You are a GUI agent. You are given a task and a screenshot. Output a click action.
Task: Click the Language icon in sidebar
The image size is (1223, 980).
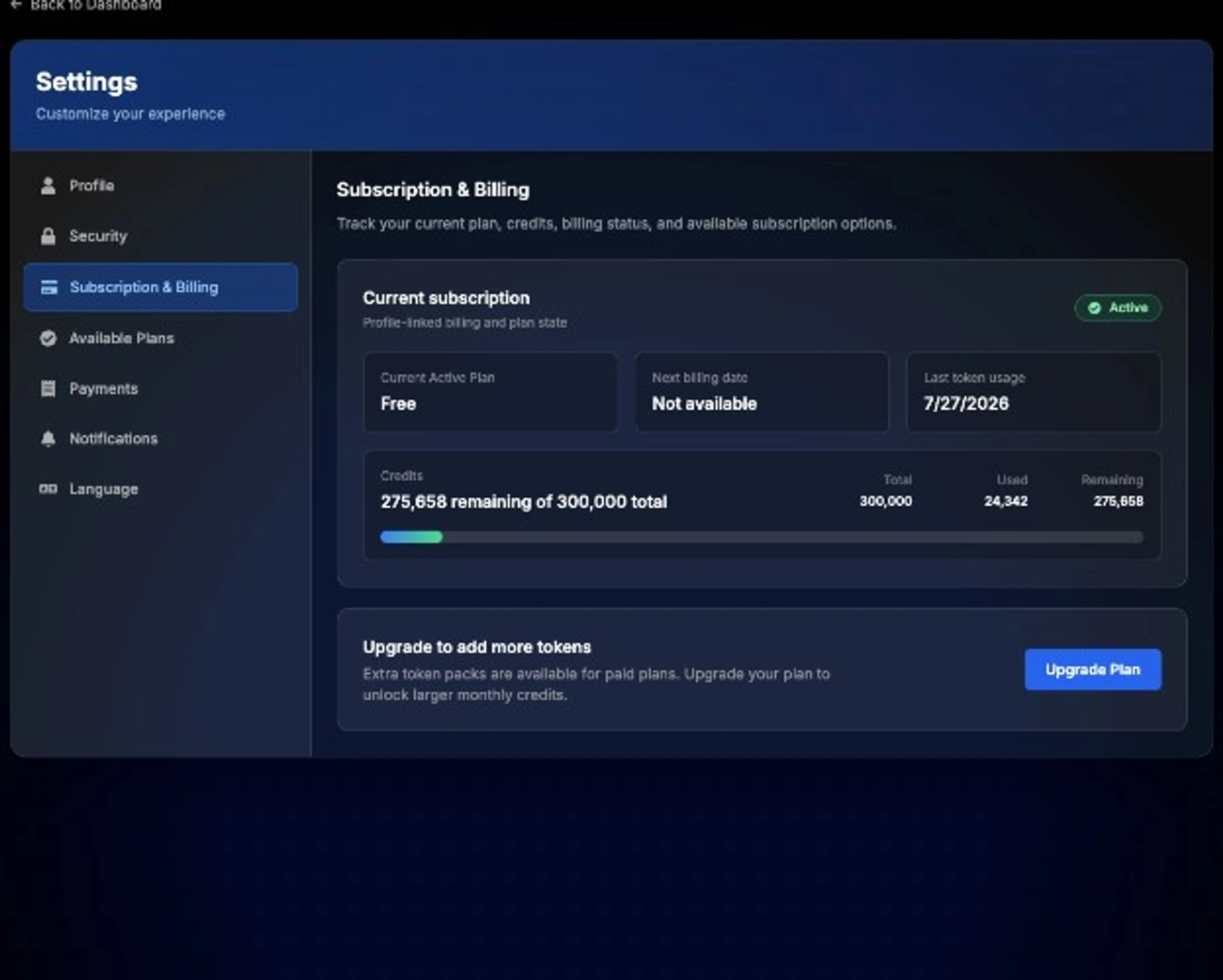tap(48, 489)
